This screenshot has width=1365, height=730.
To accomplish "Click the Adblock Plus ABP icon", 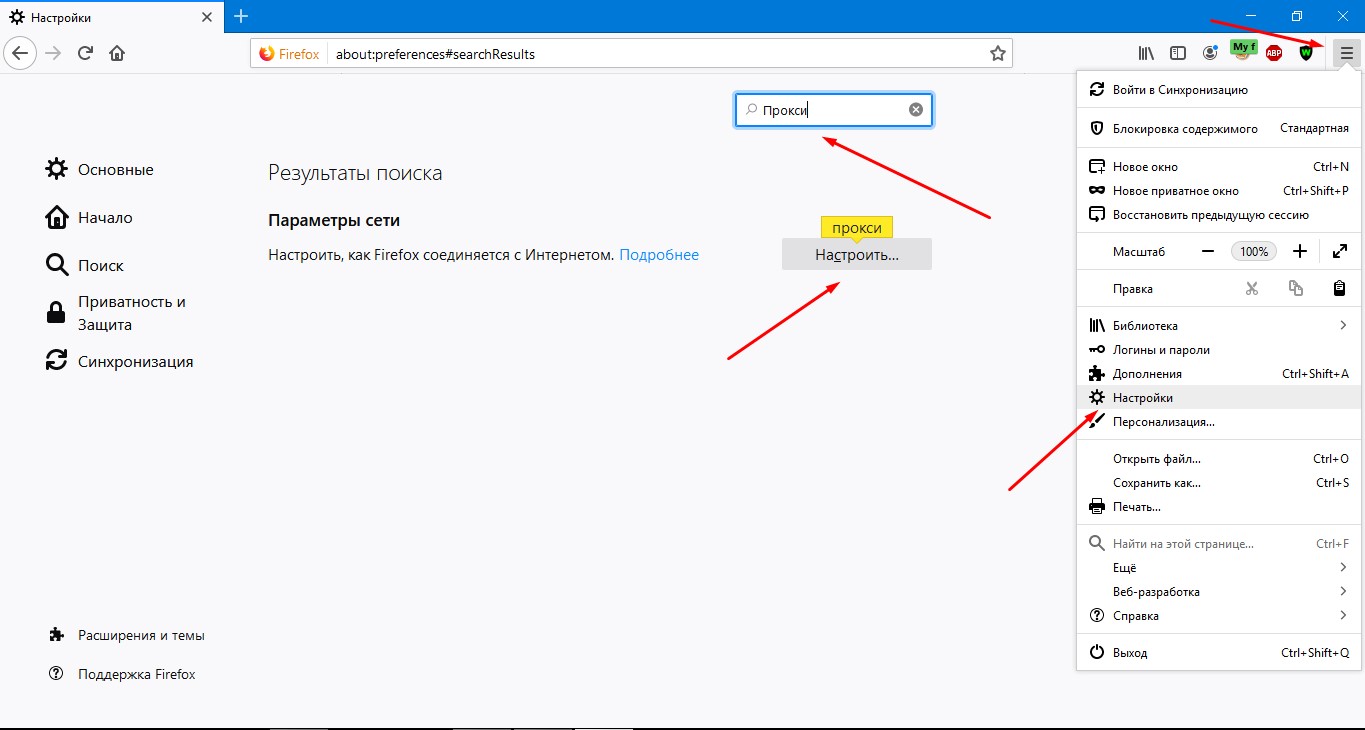I will point(1274,54).
